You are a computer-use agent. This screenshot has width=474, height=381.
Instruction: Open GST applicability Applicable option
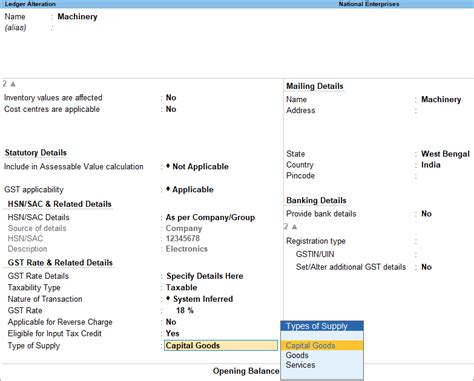tap(190, 190)
